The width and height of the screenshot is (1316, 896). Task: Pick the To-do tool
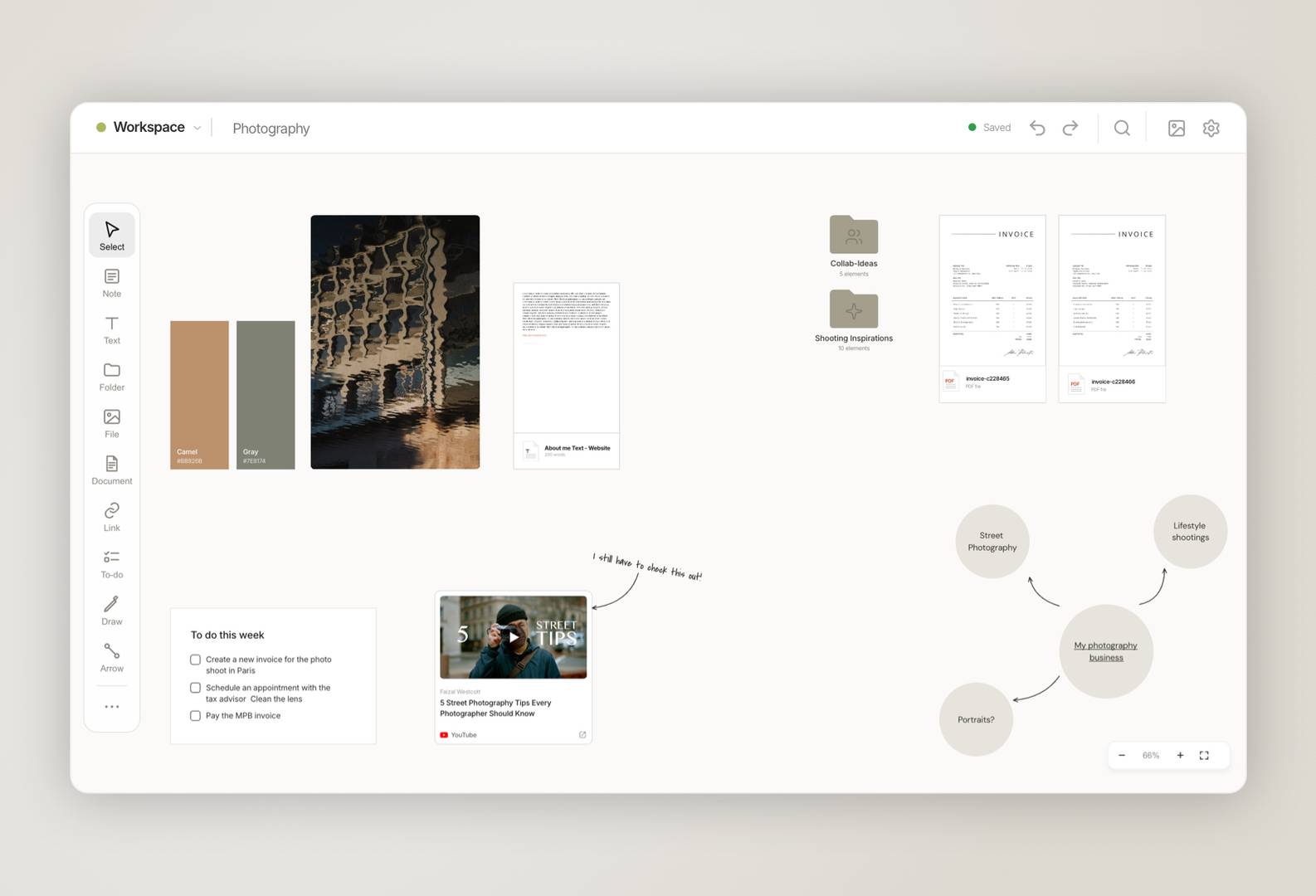[112, 564]
